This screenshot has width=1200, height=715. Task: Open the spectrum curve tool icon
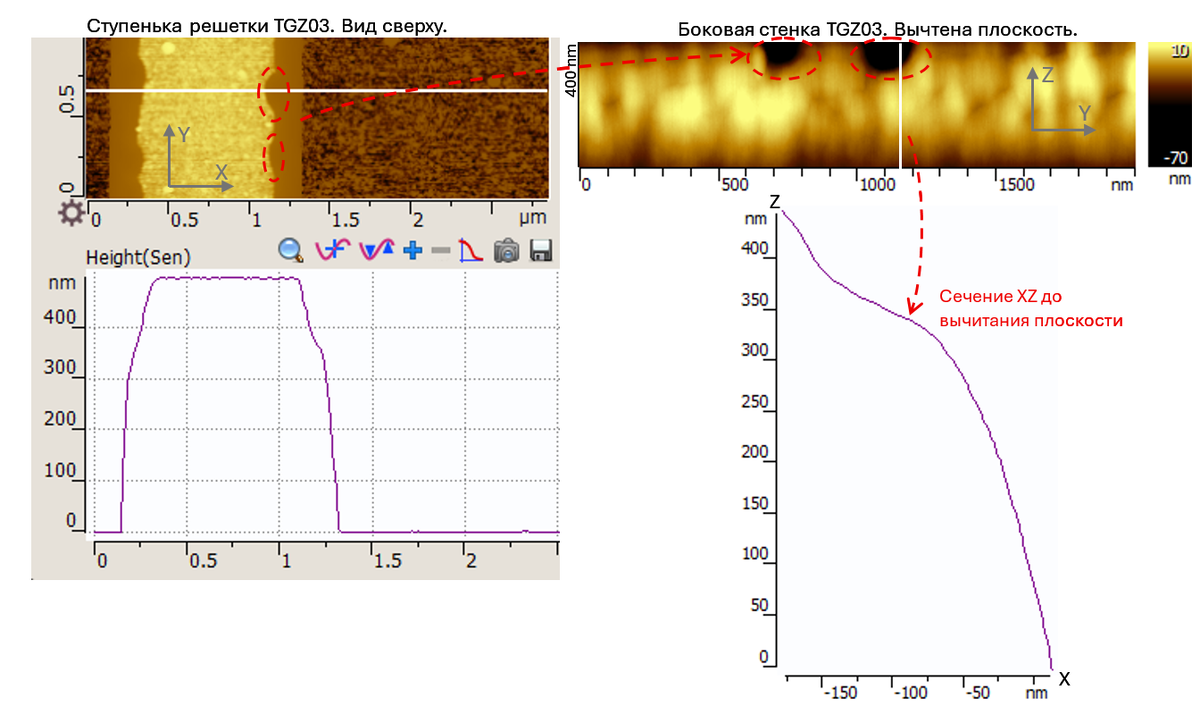click(x=471, y=250)
